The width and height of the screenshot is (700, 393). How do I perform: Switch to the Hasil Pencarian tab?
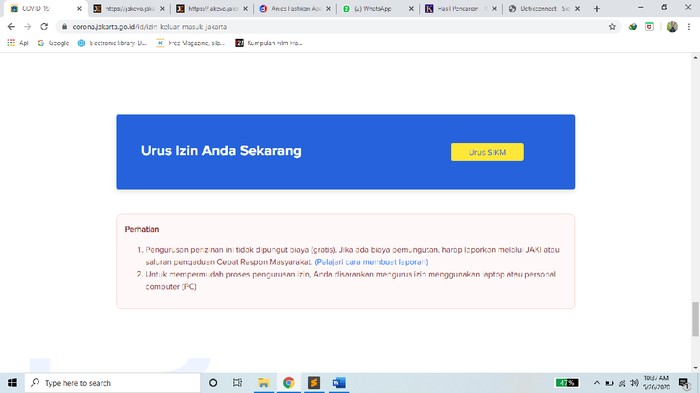[461, 8]
